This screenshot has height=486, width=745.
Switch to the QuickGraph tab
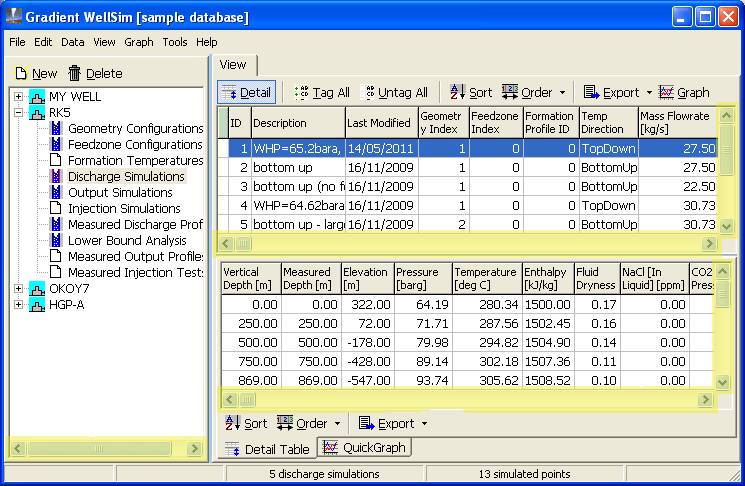pyautogui.click(x=364, y=447)
